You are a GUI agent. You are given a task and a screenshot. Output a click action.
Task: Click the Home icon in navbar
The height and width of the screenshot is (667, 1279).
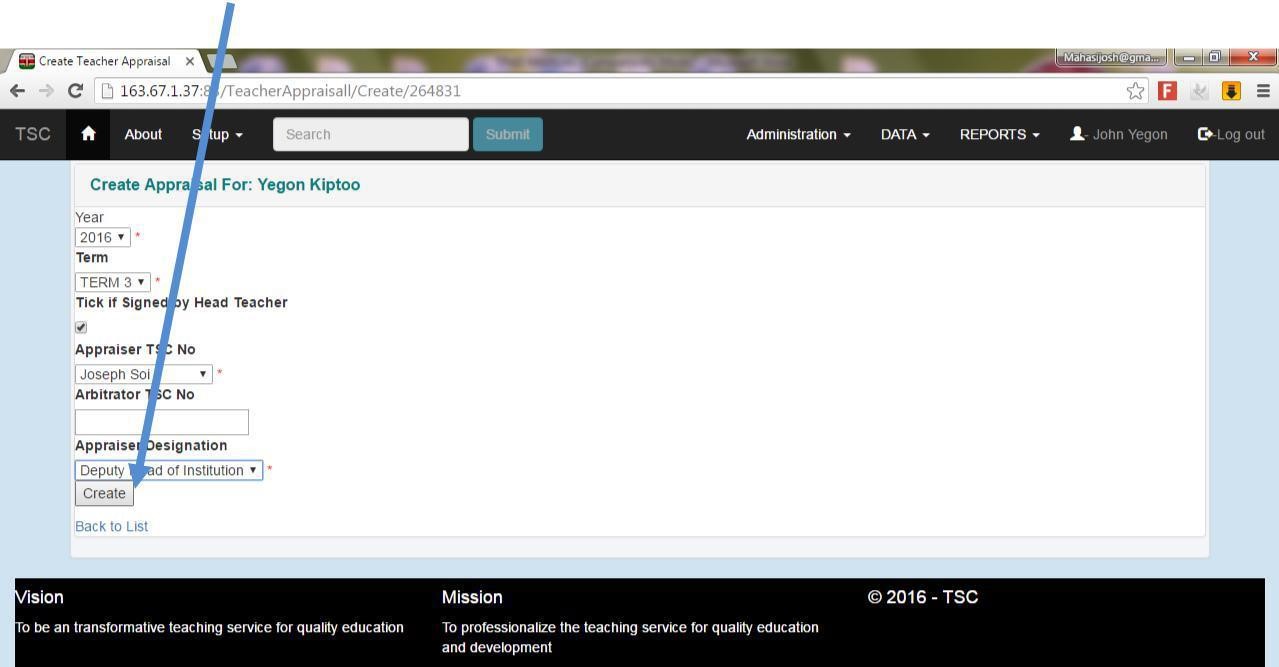(x=88, y=134)
